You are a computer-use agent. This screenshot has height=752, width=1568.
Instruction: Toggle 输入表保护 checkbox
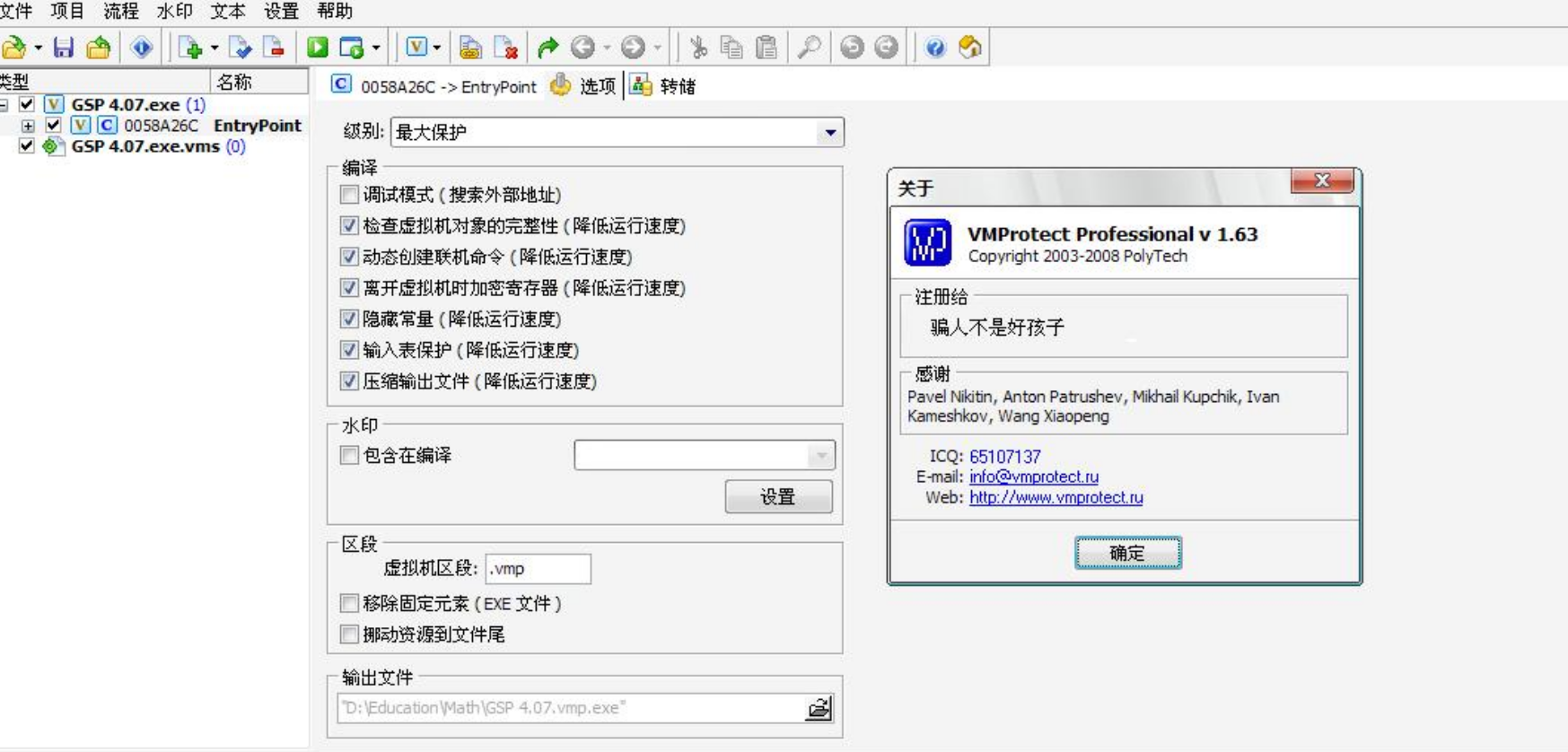click(x=350, y=350)
